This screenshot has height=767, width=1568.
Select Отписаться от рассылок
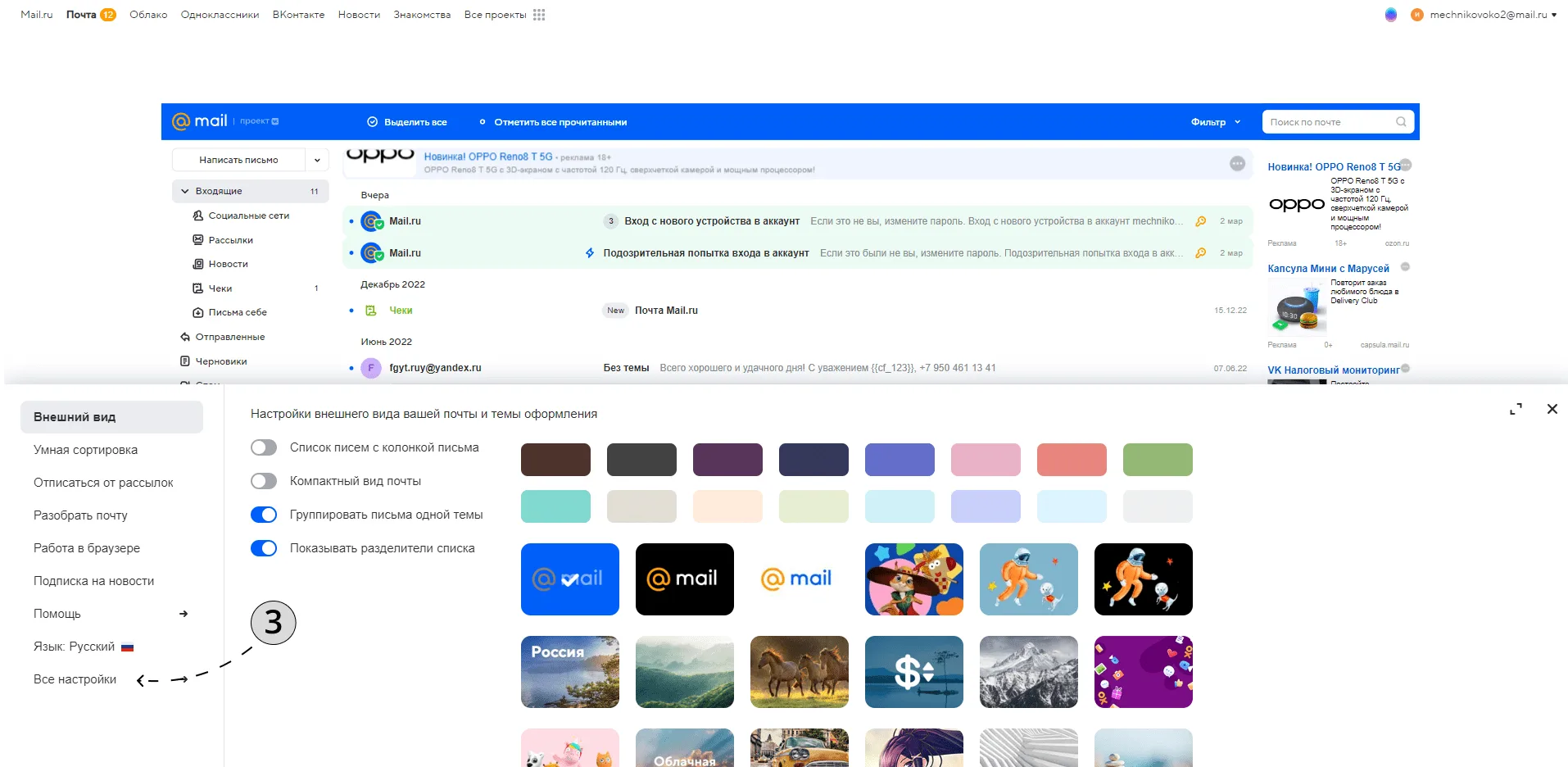point(103,483)
